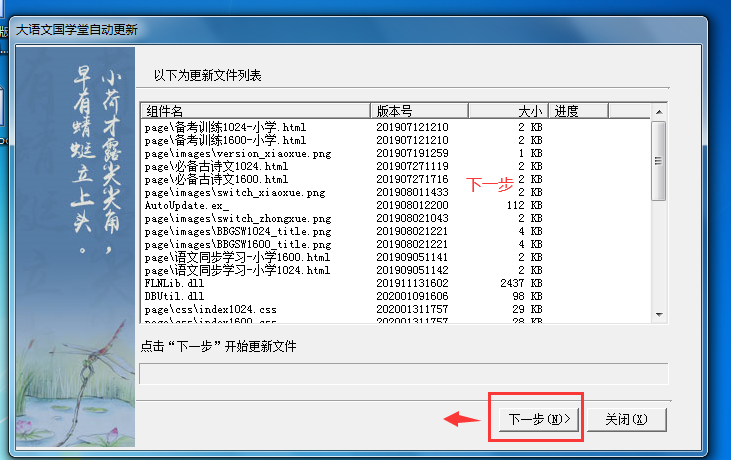Image resolution: width=731 pixels, height=460 pixels.
Task: Click the vertical scrollbar thumb
Action: coord(659,161)
